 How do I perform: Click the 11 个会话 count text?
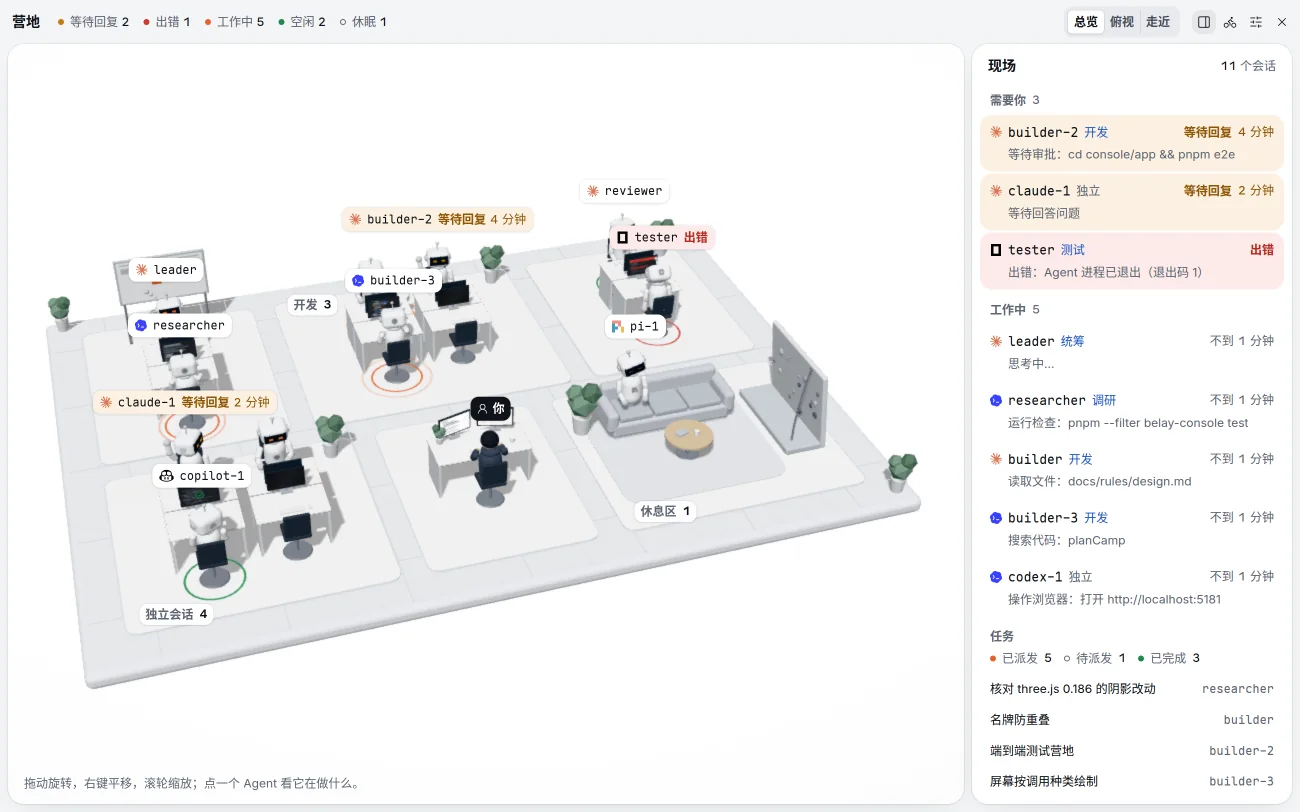[x=1248, y=66]
